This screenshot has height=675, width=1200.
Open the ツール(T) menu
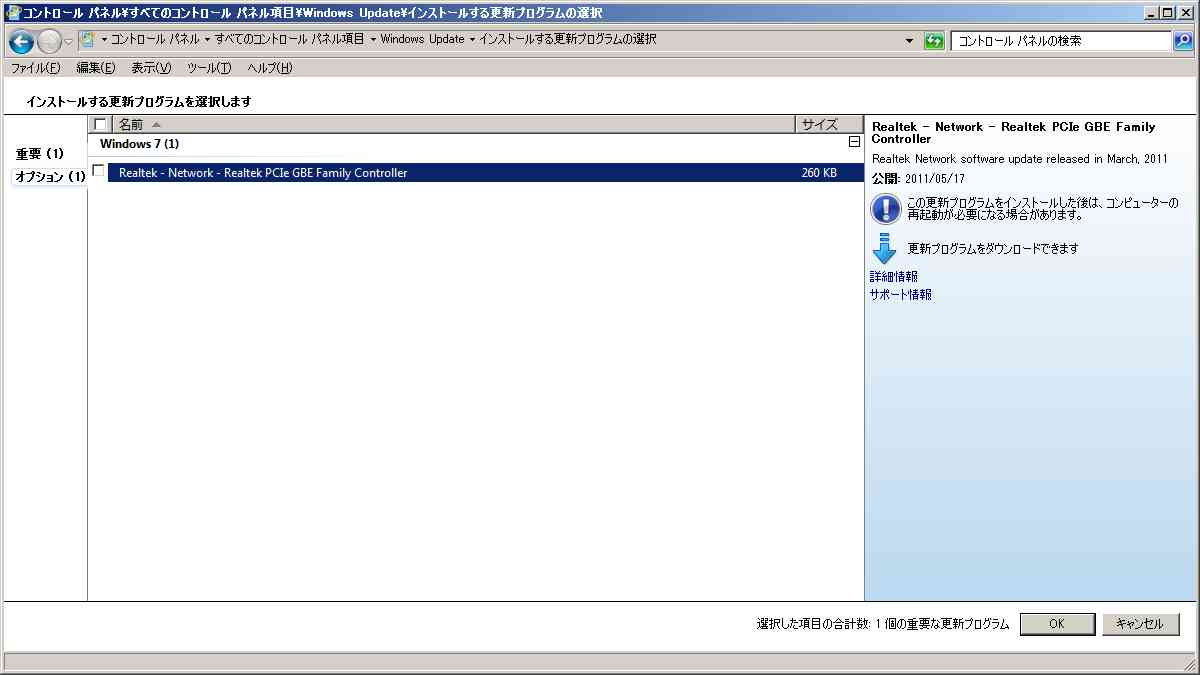[x=209, y=68]
